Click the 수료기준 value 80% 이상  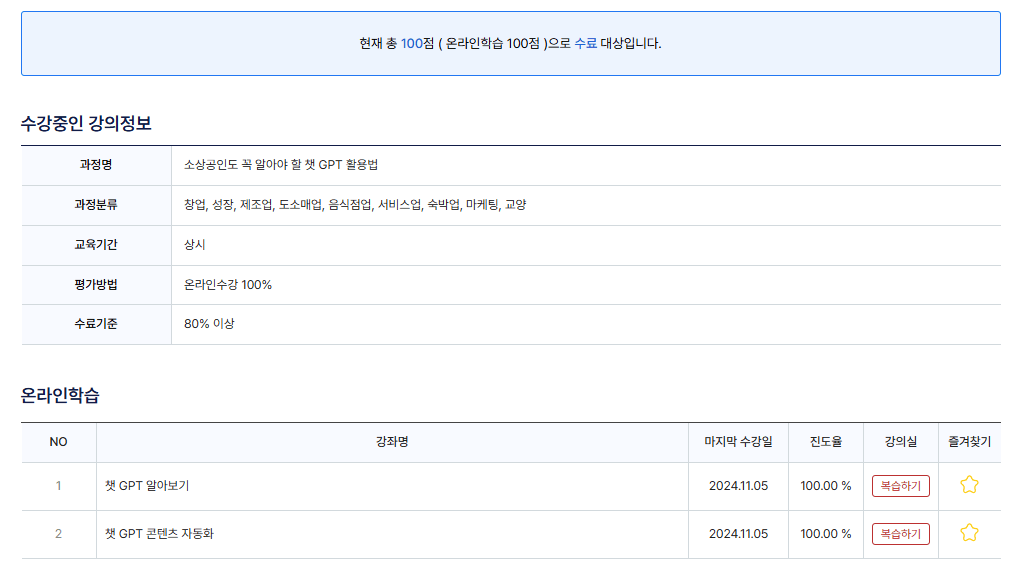coord(209,324)
